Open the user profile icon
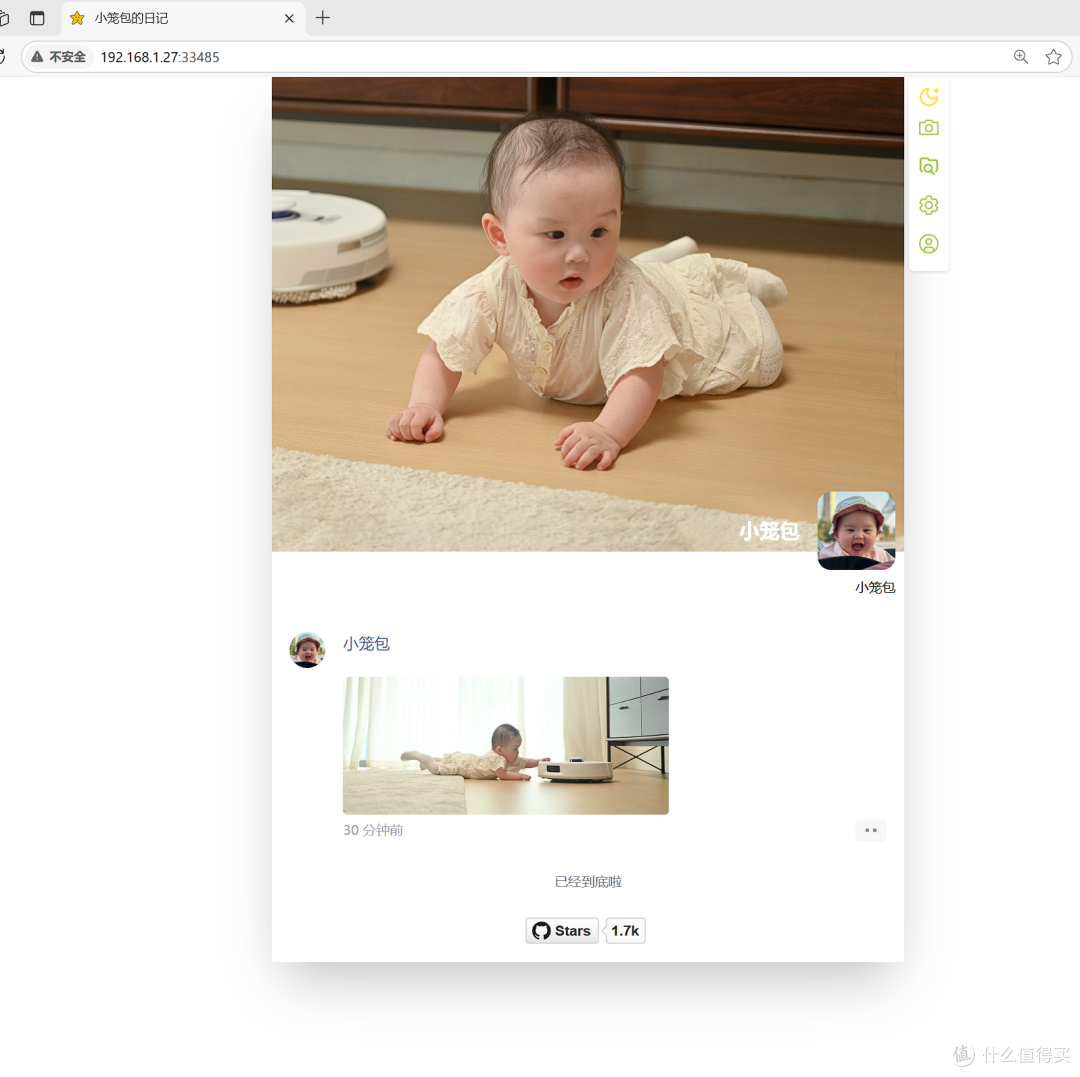 (928, 244)
